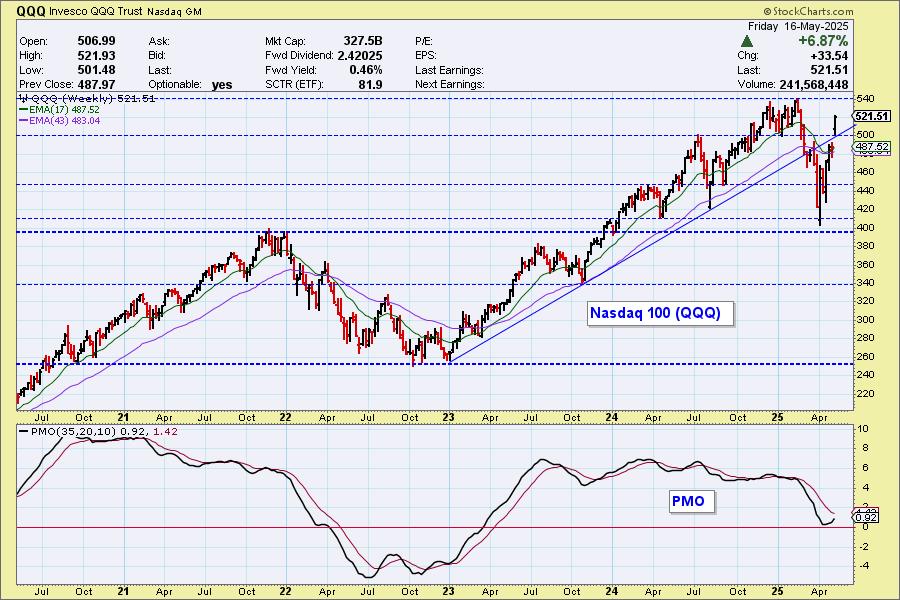Viewport: 900px width, 600px height.
Task: Click the 'QQQ (Weekly)' price legend entry
Action: point(86,98)
